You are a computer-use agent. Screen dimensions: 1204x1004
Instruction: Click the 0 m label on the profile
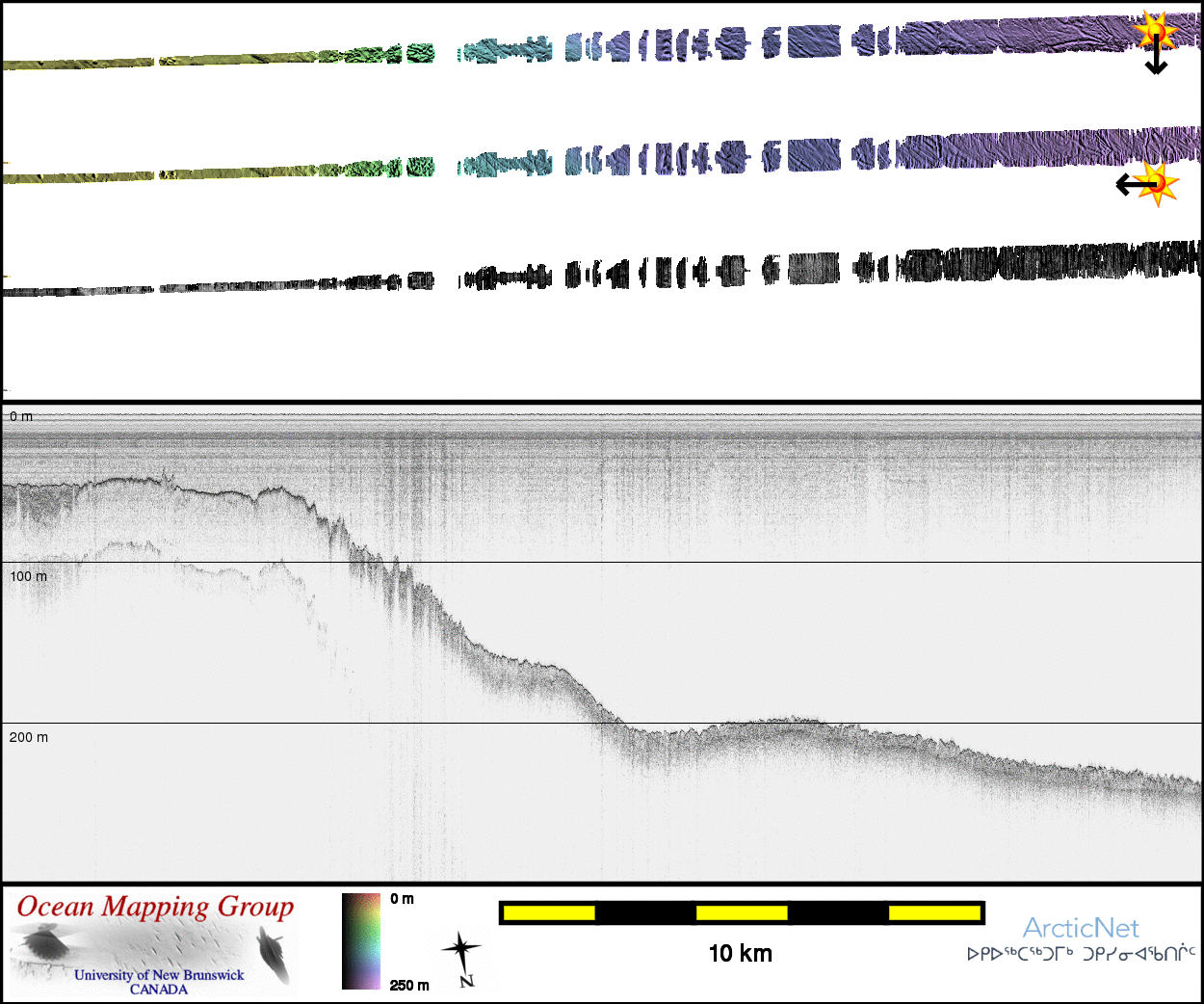click(21, 416)
